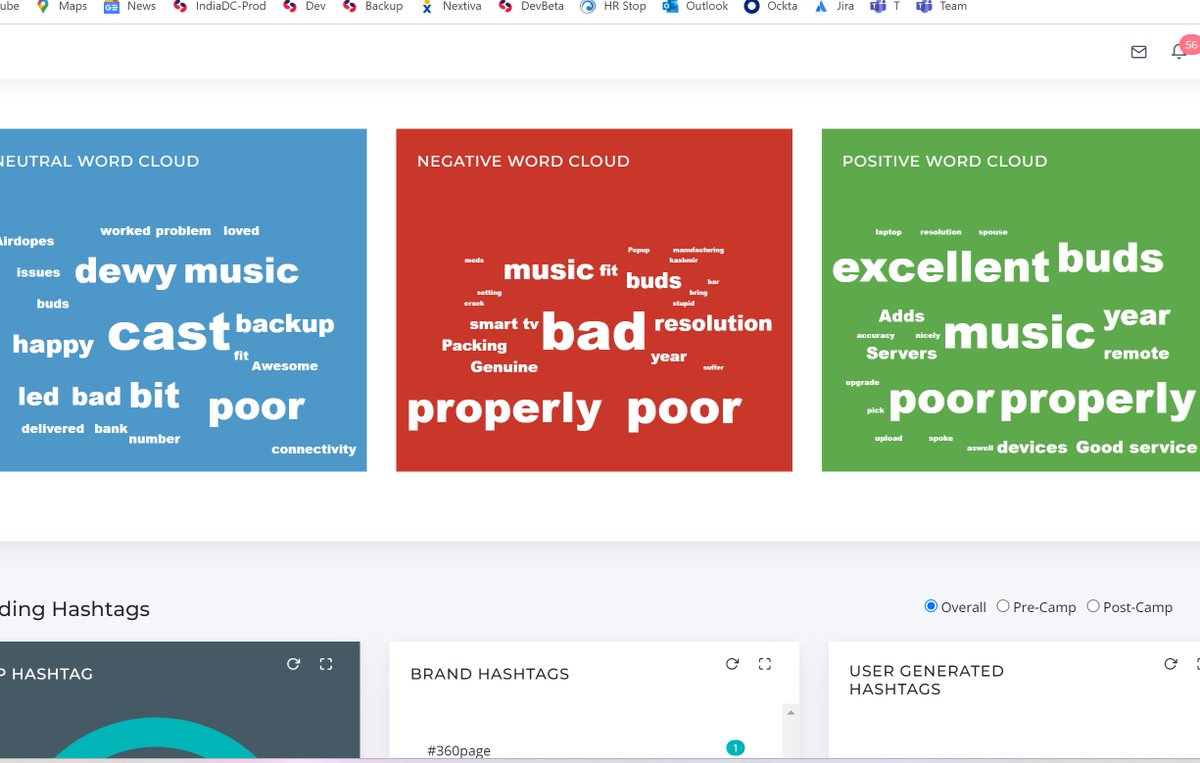
Task: Open IndiaDC-Prod bookmark
Action: point(219,6)
